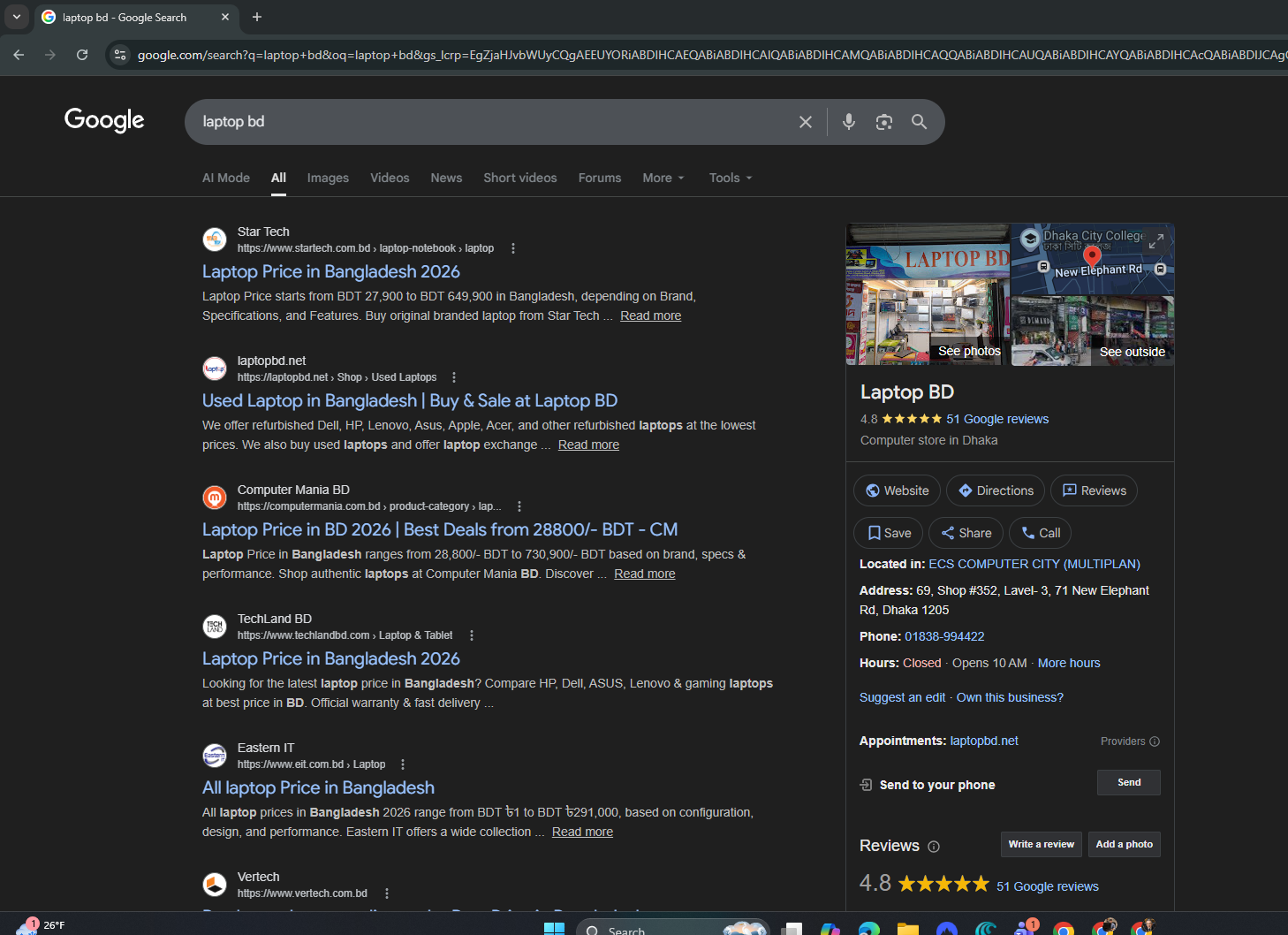
Task: Save the Laptop BD business listing
Action: tap(888, 533)
